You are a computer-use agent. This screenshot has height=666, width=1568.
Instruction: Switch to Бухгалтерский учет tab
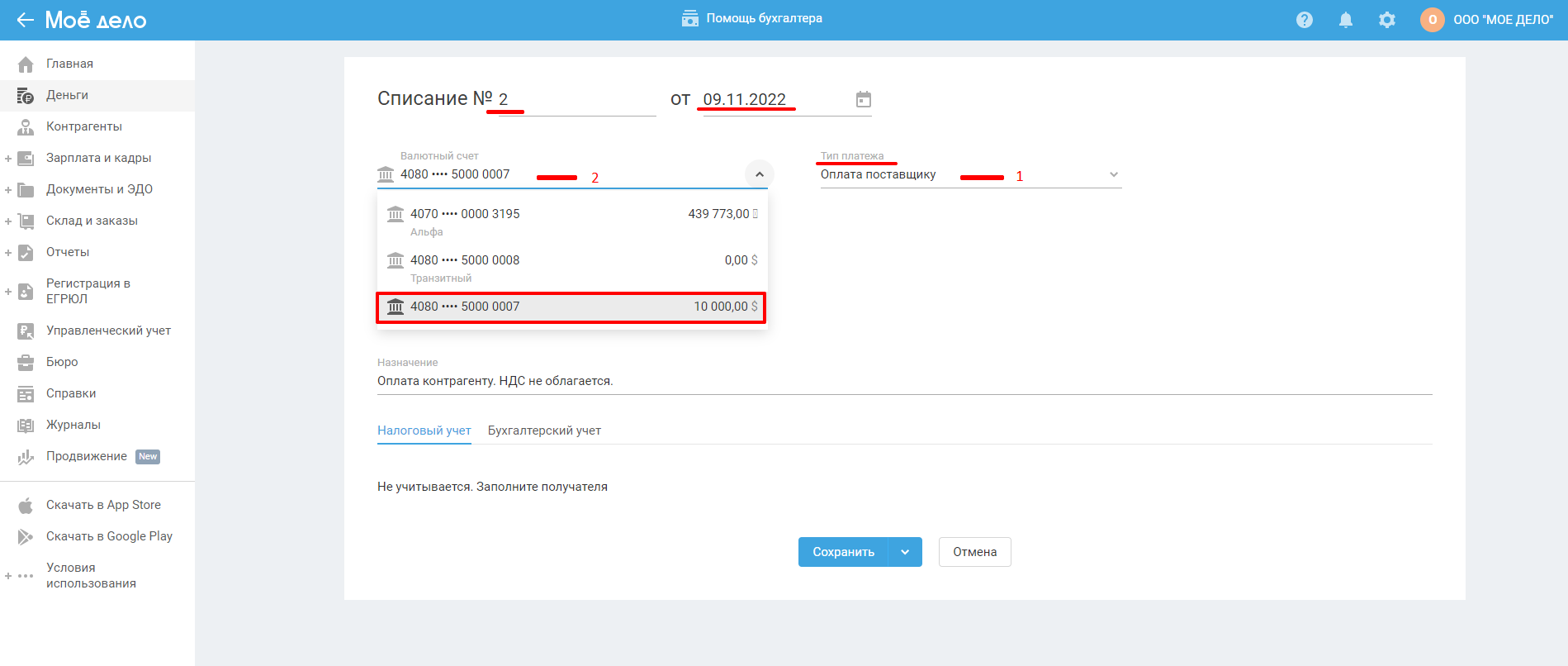pyautogui.click(x=544, y=431)
